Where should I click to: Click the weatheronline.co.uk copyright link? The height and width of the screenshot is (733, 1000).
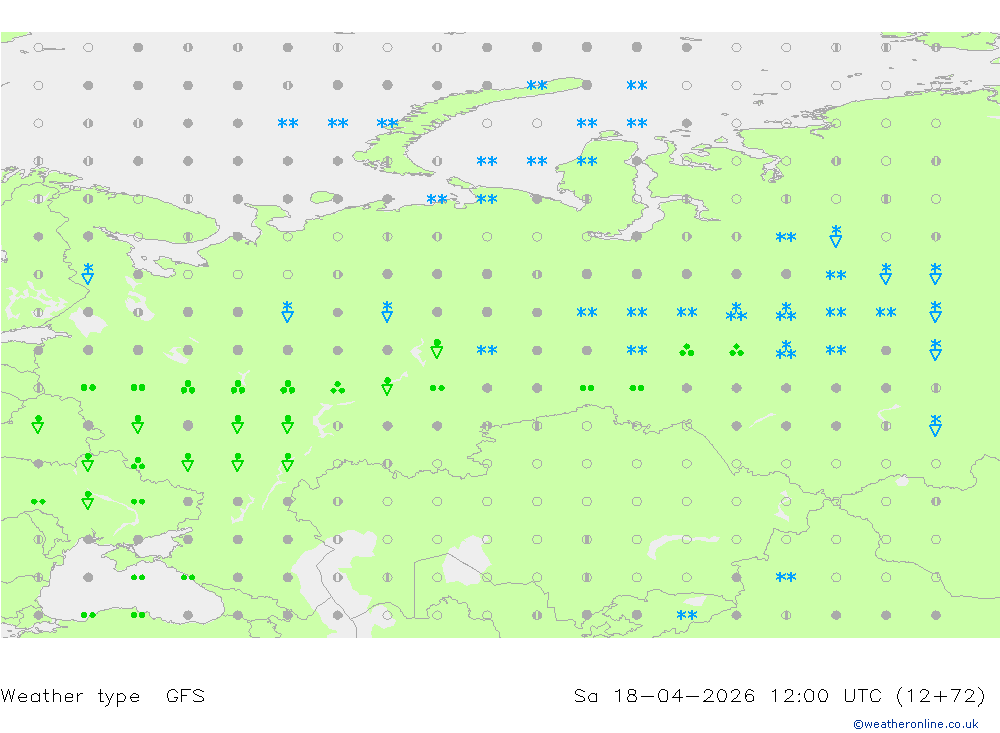tap(915, 724)
